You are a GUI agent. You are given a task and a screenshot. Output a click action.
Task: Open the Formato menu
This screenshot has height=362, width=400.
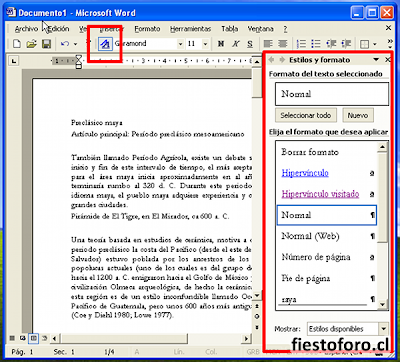(x=147, y=29)
